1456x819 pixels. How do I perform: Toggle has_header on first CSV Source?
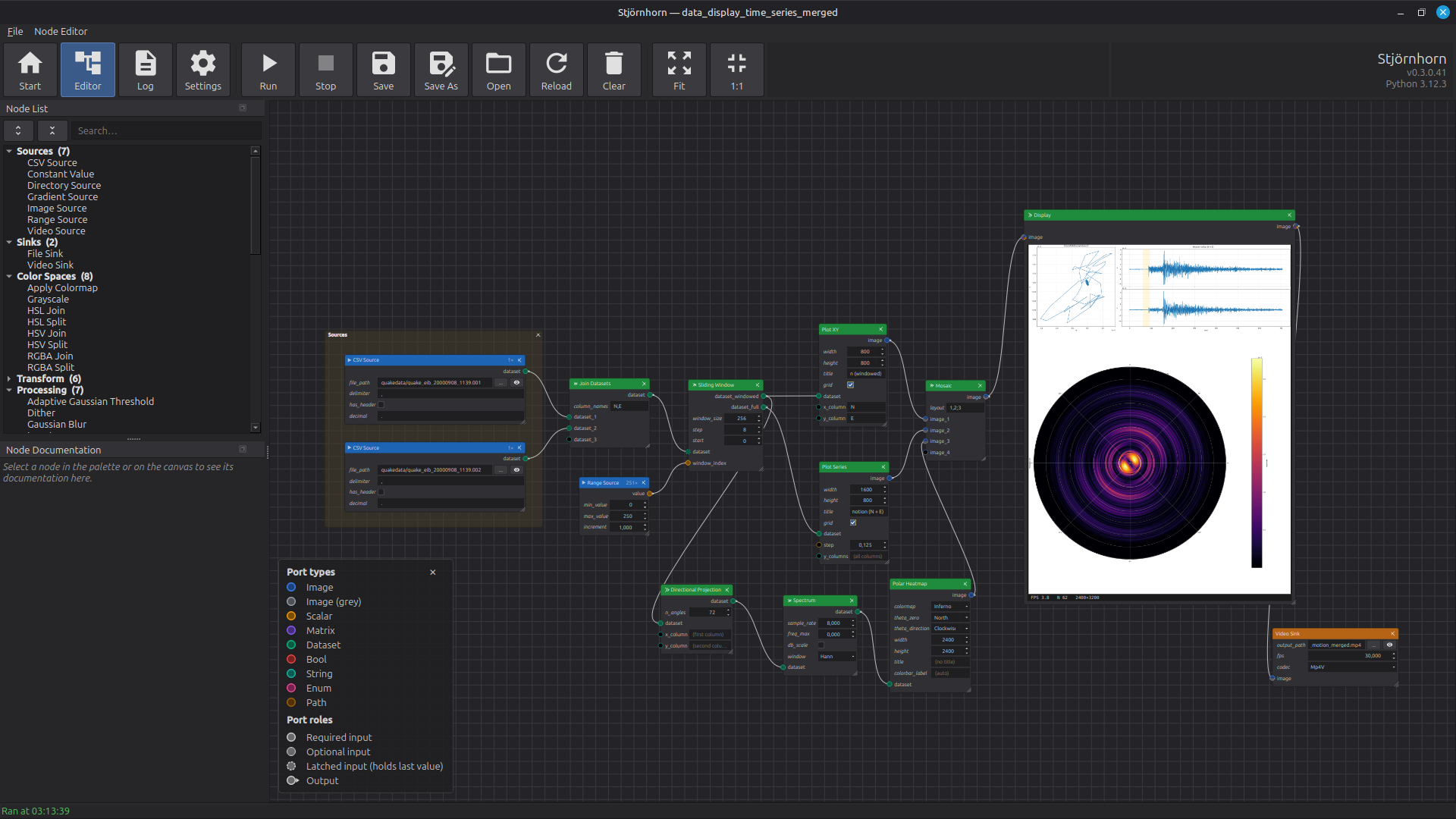coord(381,405)
